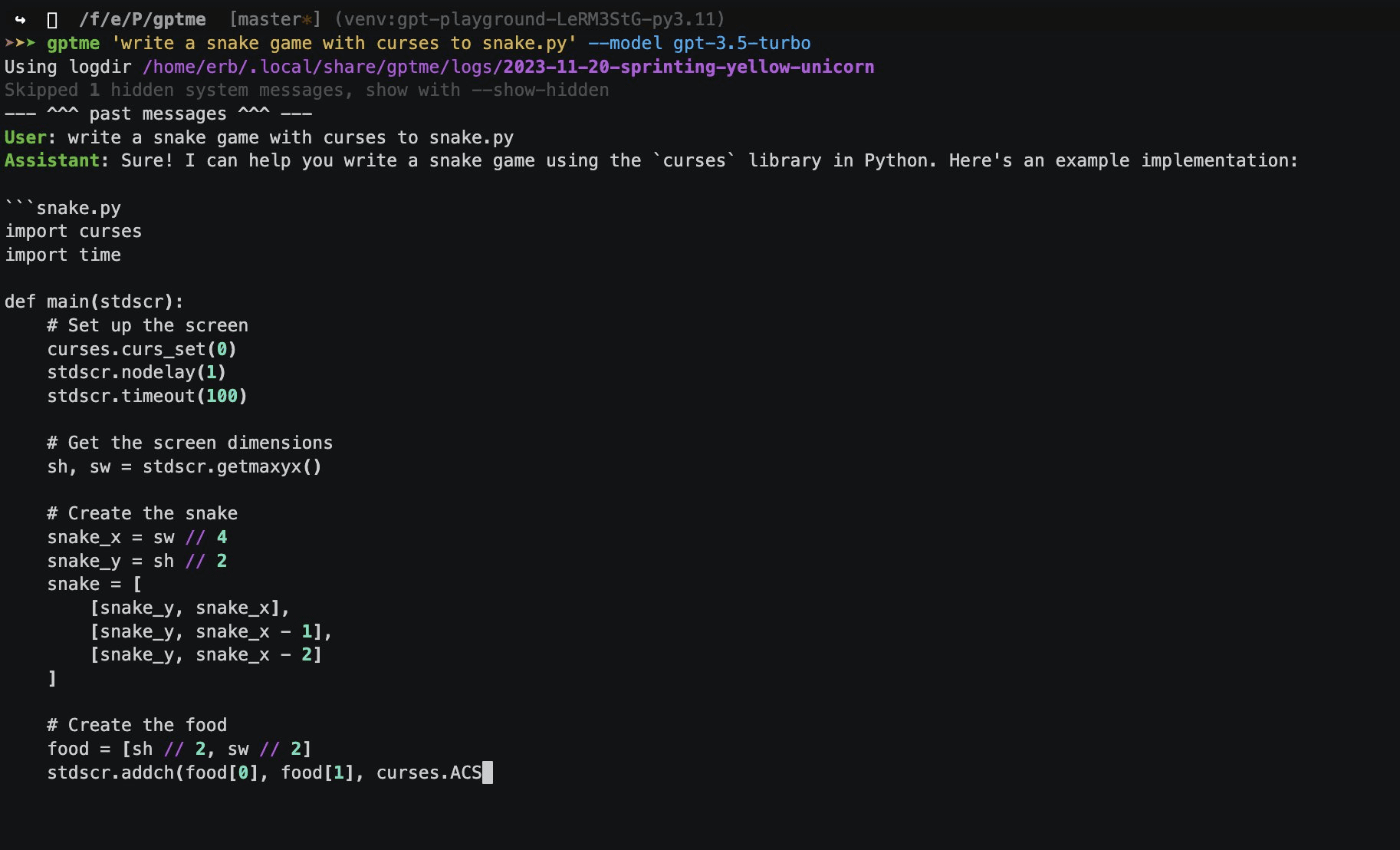This screenshot has height=850, width=1400.
Task: Click the '```snakepy' code fence line
Action: point(63,209)
